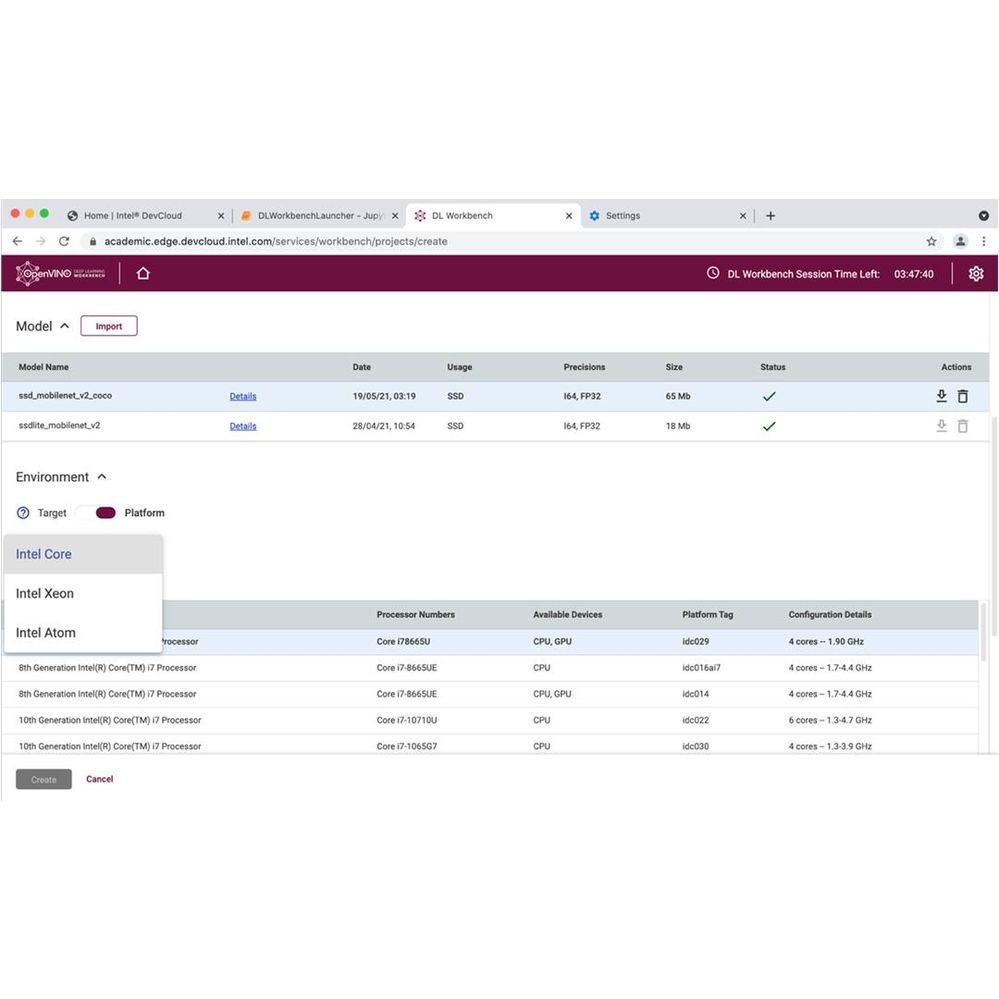Click the Cancel button
Screen dimensions: 999x999
pos(99,779)
